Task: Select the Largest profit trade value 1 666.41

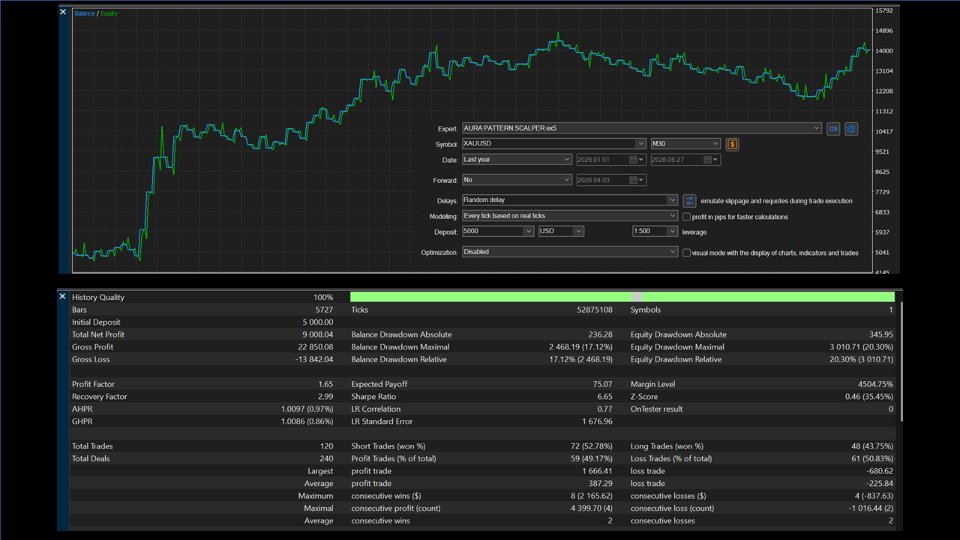Action: pyautogui.click(x=598, y=471)
